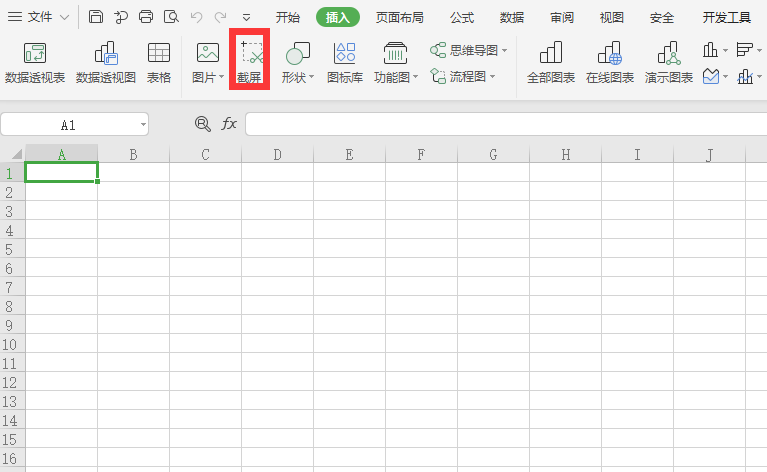Click the Undo arrow
Viewport: 767px width, 472px height.
(197, 17)
